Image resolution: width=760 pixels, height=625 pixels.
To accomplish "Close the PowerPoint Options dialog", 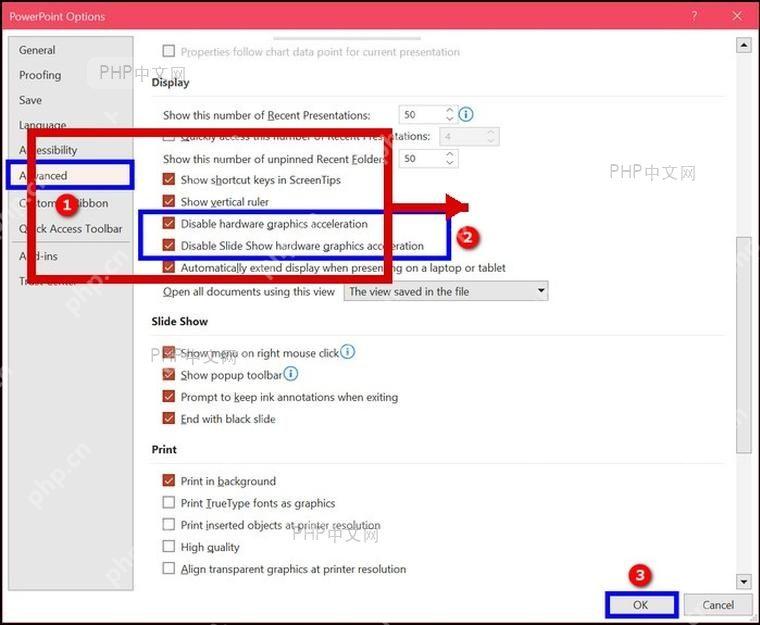I will pyautogui.click(x=737, y=16).
